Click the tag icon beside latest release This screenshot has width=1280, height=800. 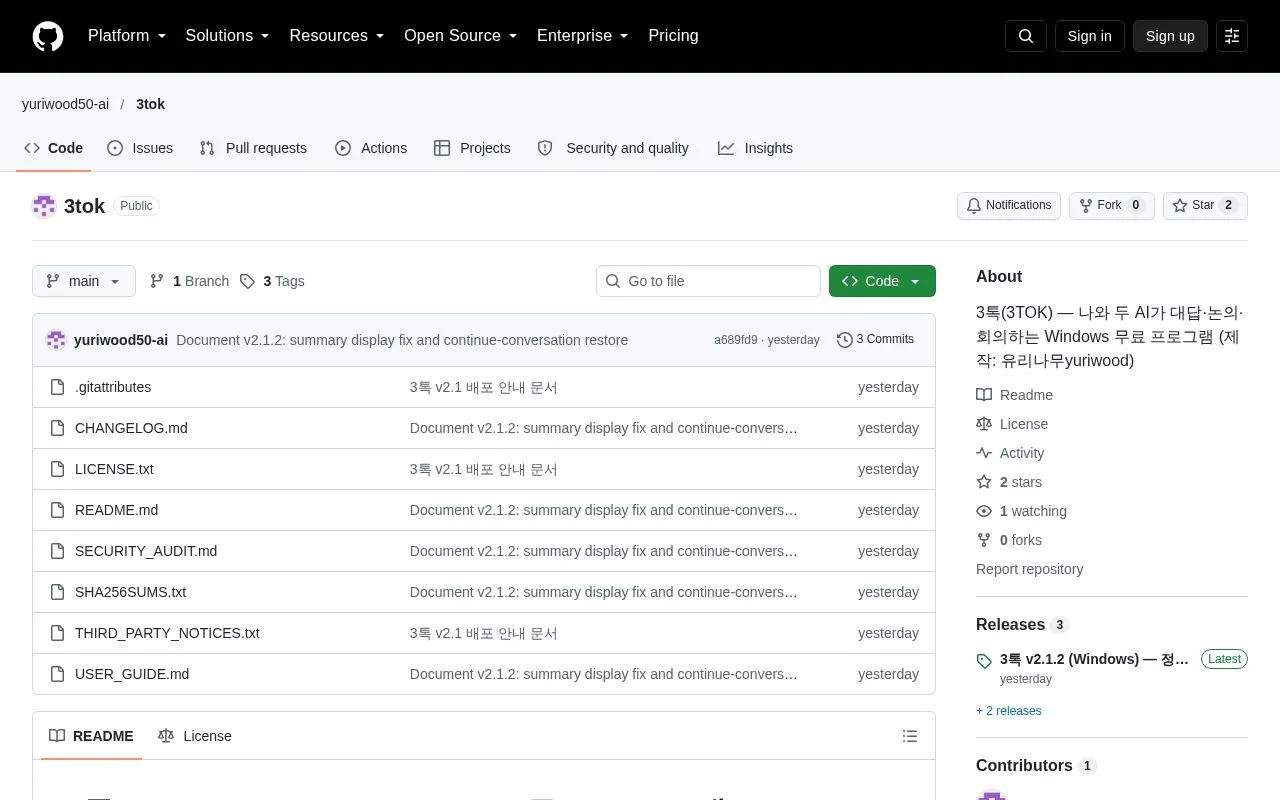984,661
